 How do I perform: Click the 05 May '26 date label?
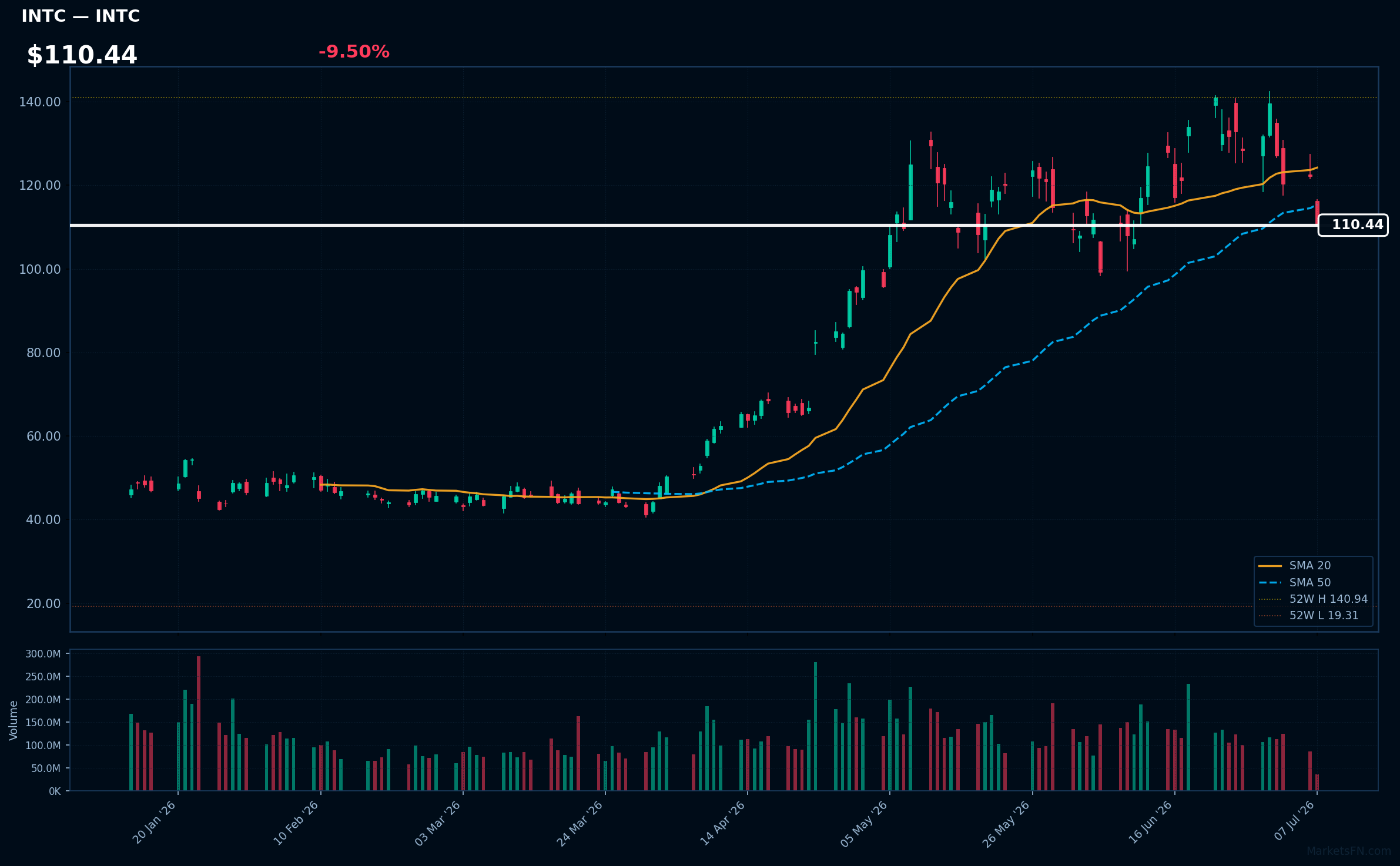[x=865, y=824]
